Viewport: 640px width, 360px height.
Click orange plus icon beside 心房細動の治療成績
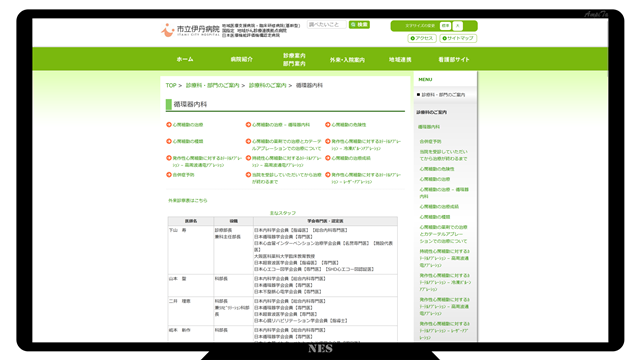(x=327, y=158)
